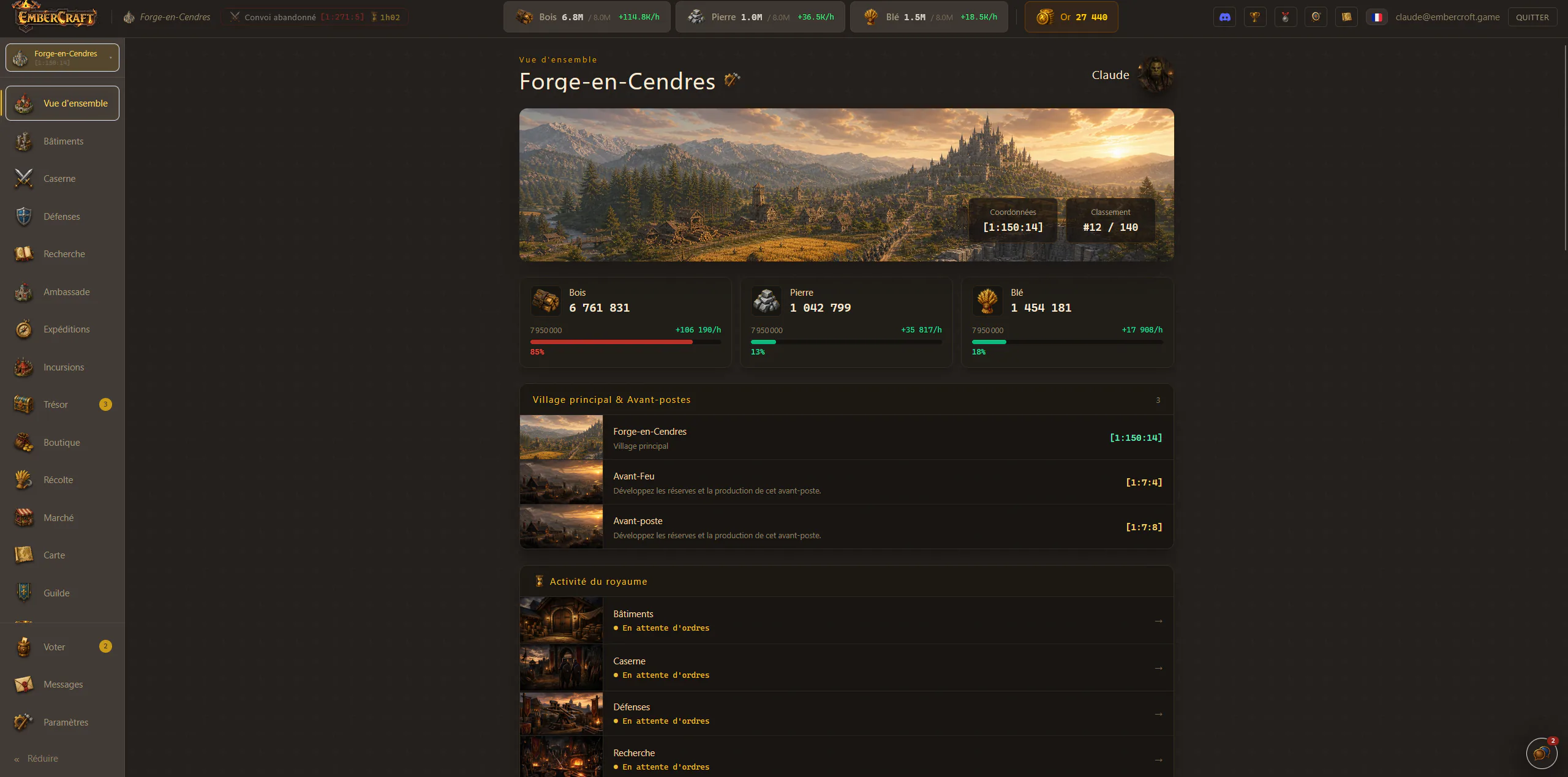
Task: Click the Expéditions compass icon
Action: click(x=24, y=329)
